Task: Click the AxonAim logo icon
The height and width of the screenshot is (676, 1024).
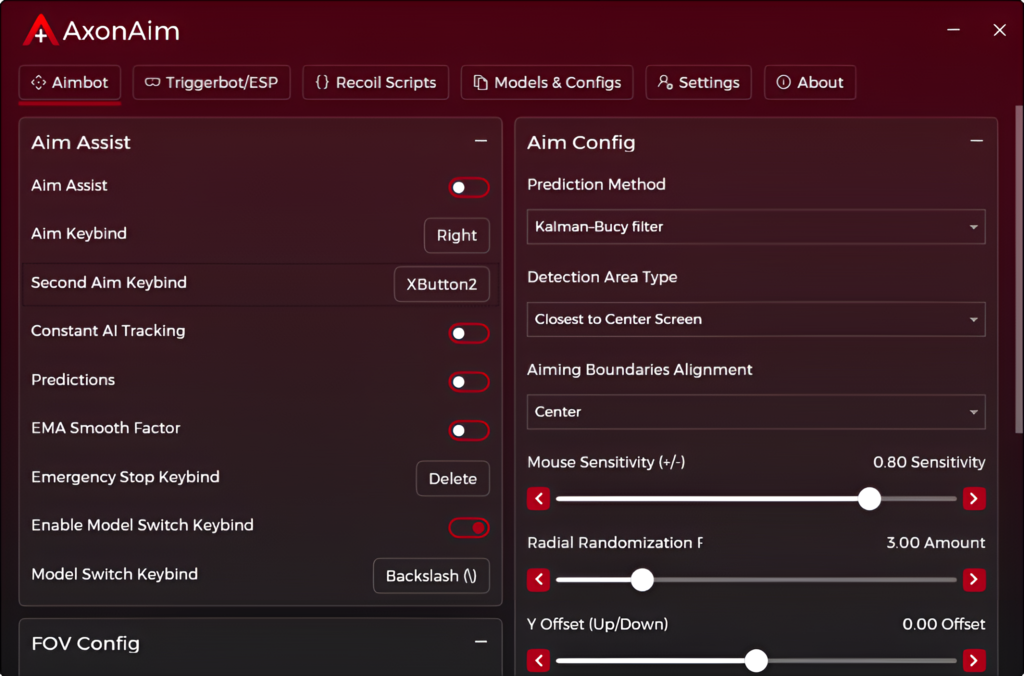Action: (40, 30)
